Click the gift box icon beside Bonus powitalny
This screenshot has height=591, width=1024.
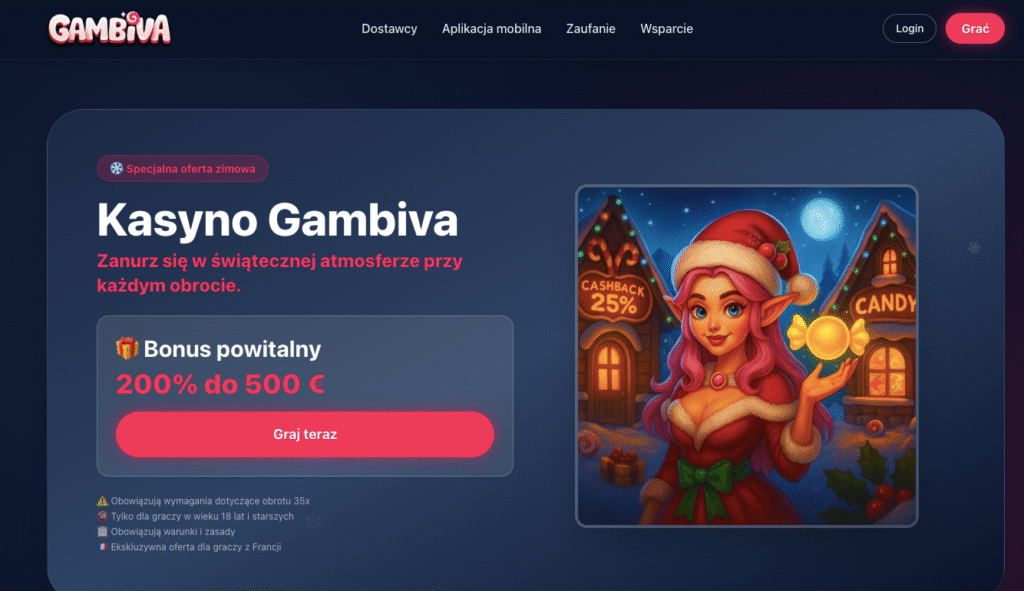click(x=127, y=348)
